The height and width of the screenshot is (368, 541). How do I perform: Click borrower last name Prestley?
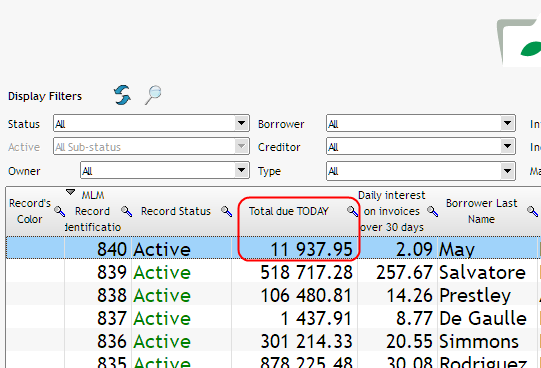[475, 296]
